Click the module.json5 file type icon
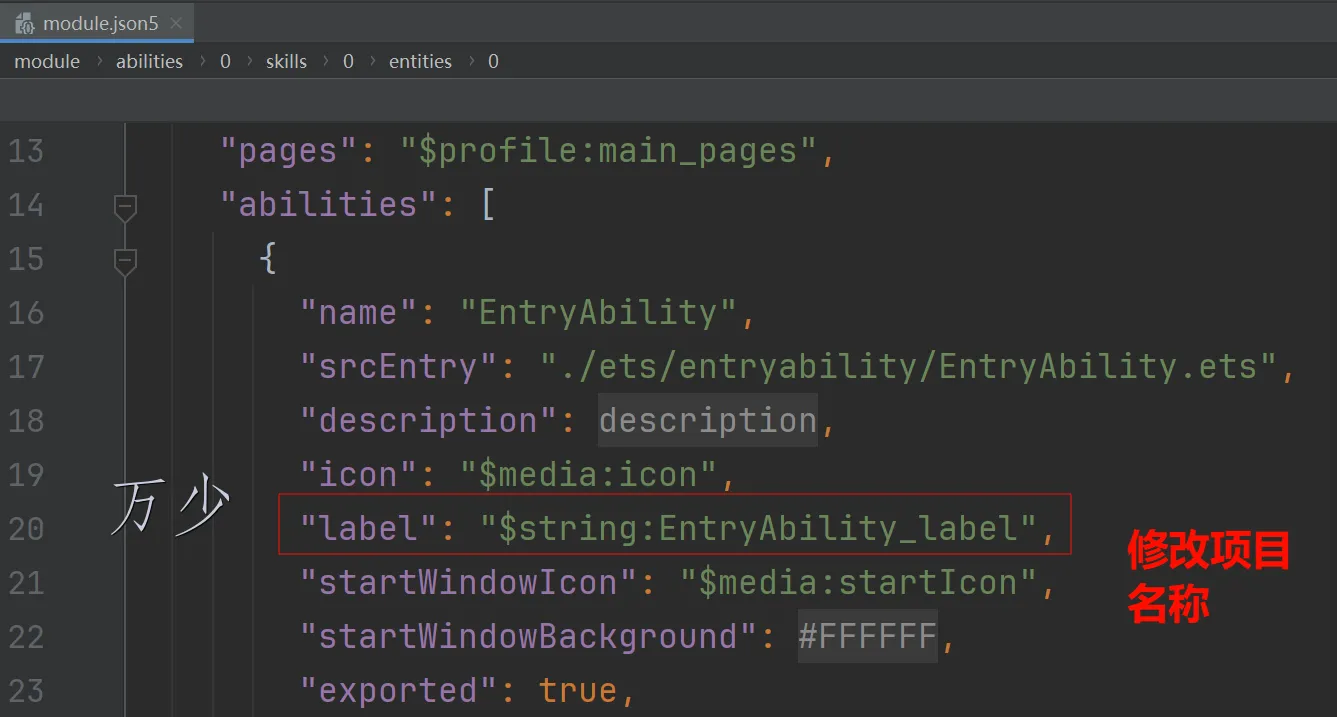Image resolution: width=1337 pixels, height=717 pixels. click(25, 23)
